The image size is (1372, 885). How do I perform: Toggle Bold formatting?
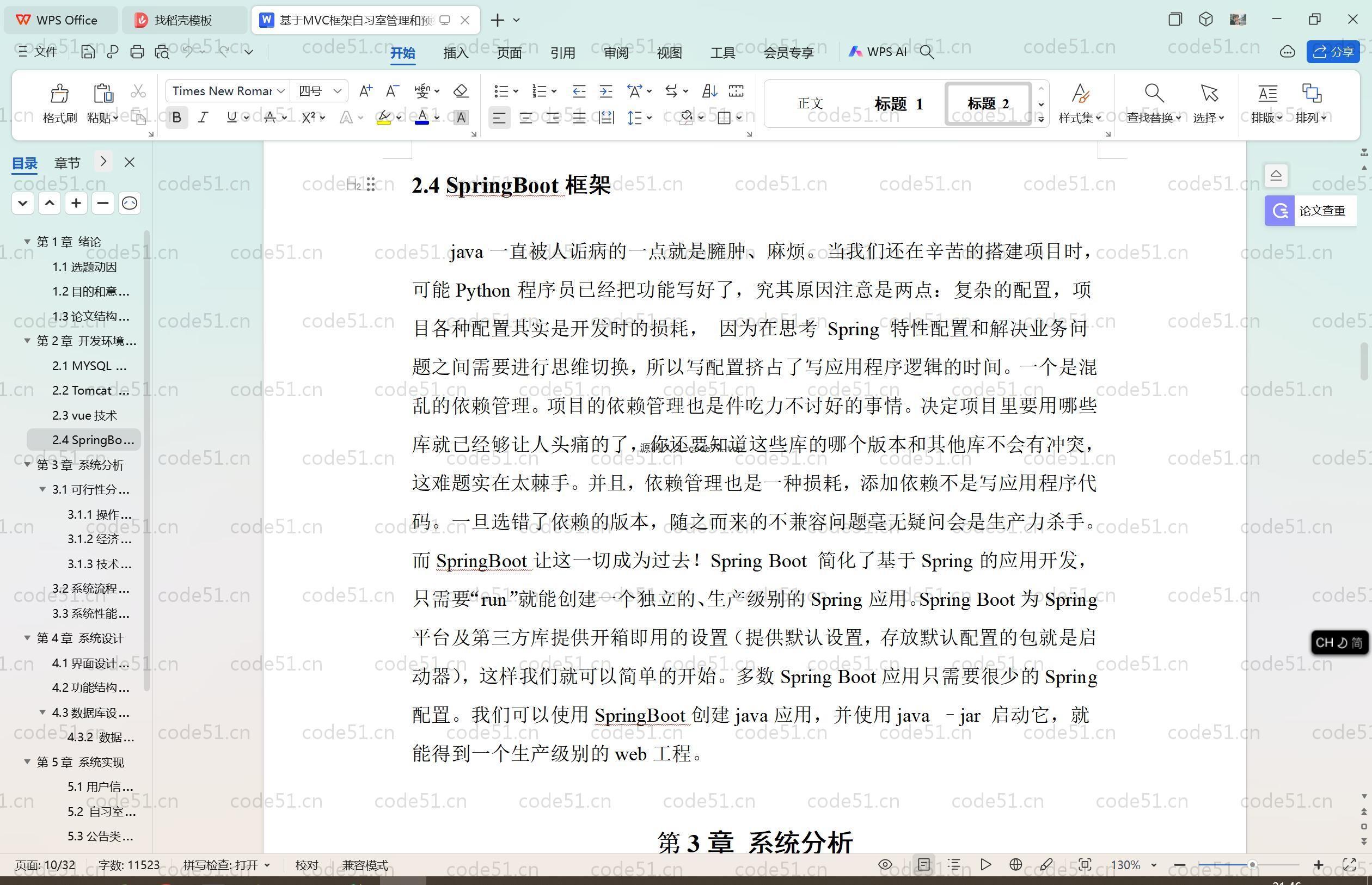(x=177, y=118)
